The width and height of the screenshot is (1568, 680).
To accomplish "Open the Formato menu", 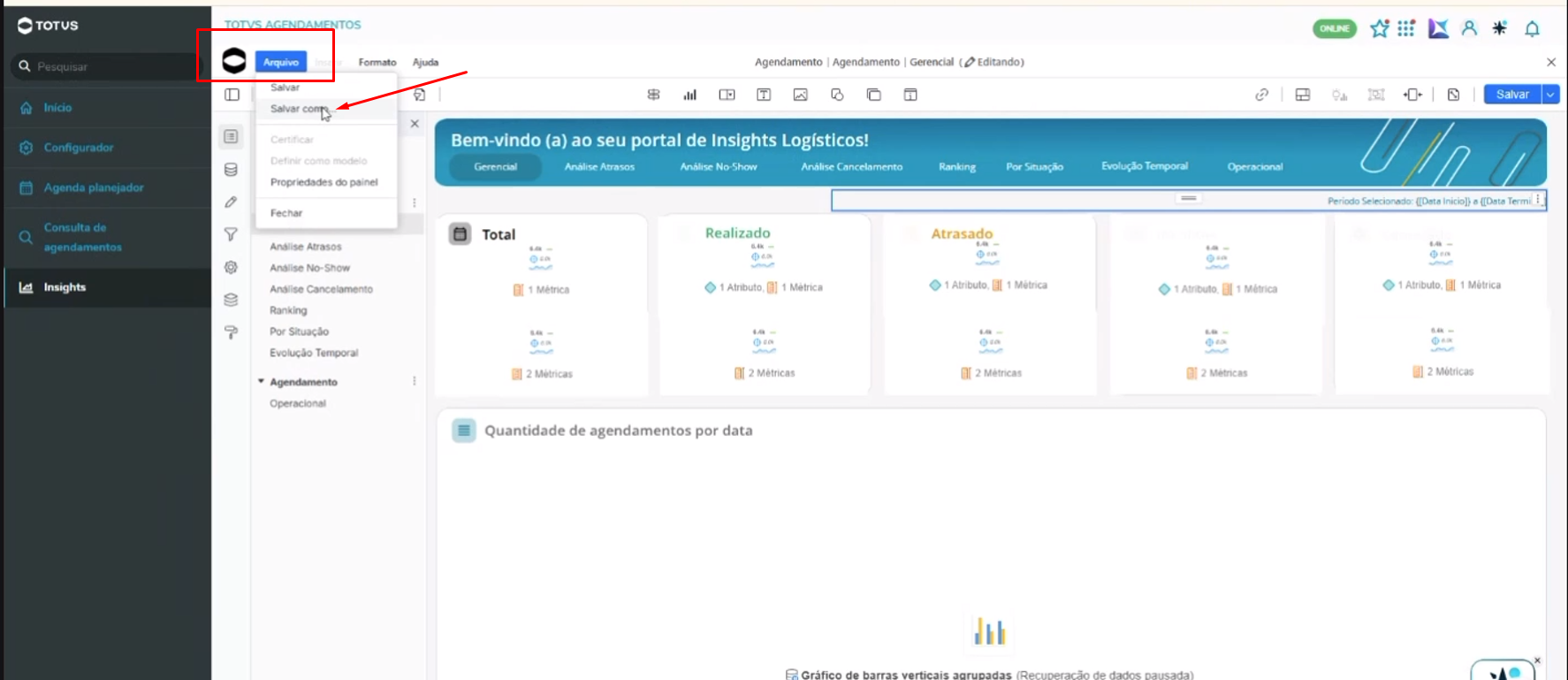I will [377, 62].
